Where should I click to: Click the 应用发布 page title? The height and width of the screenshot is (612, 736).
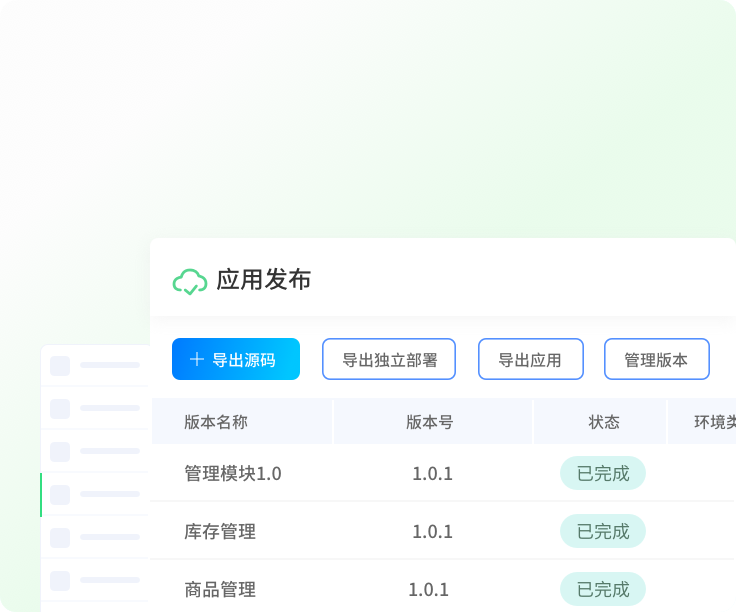click(264, 280)
